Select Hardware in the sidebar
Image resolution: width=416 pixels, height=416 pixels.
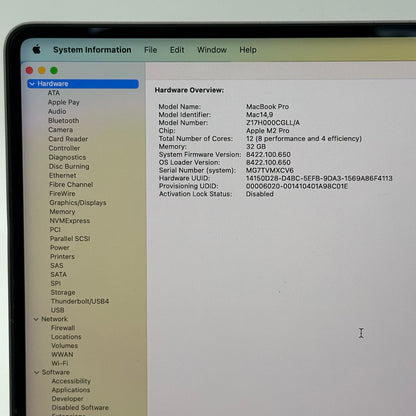click(x=83, y=84)
